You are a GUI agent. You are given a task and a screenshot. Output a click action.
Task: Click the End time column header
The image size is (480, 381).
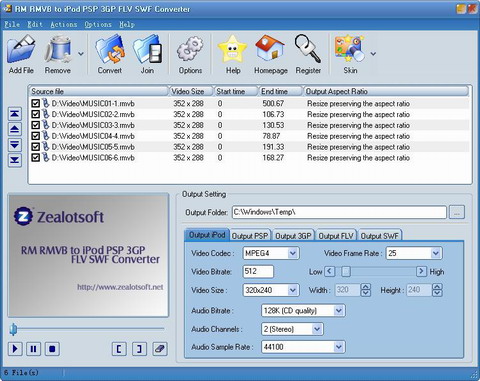pyautogui.click(x=281, y=91)
